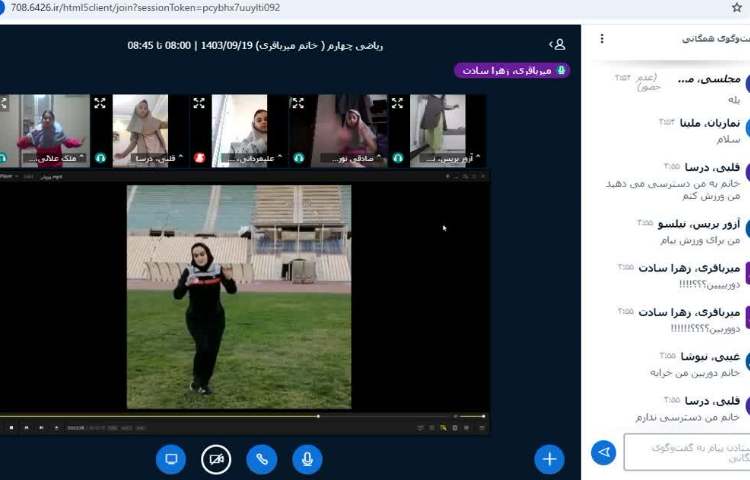This screenshot has height=480, width=750.
Task: Select قلی، درسا webcam thumbnail
Action: coord(140,131)
